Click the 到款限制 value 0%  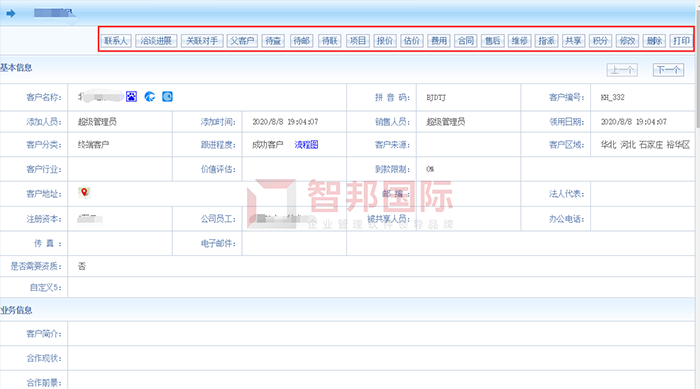click(x=430, y=169)
